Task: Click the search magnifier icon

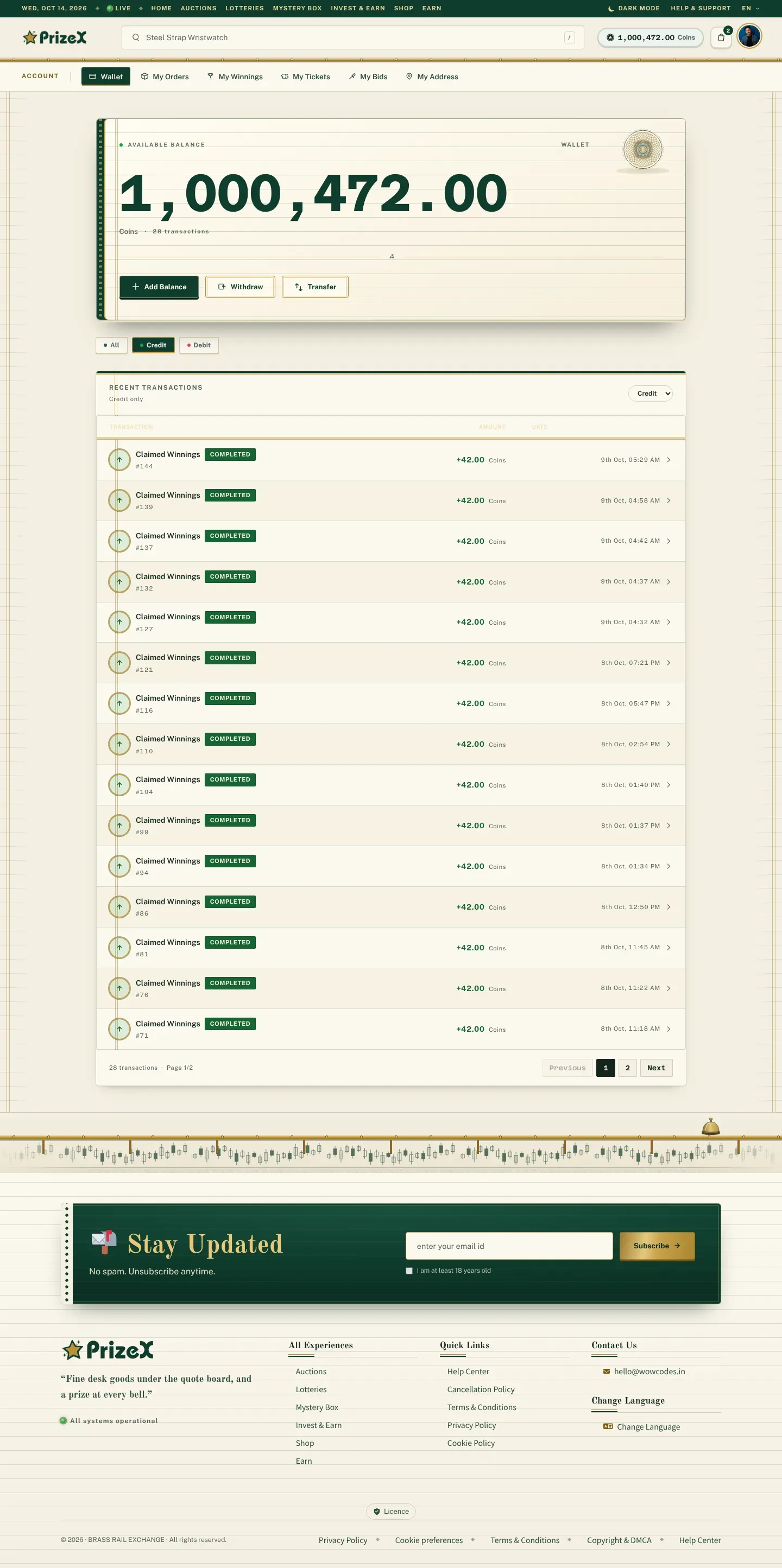Action: (x=136, y=37)
